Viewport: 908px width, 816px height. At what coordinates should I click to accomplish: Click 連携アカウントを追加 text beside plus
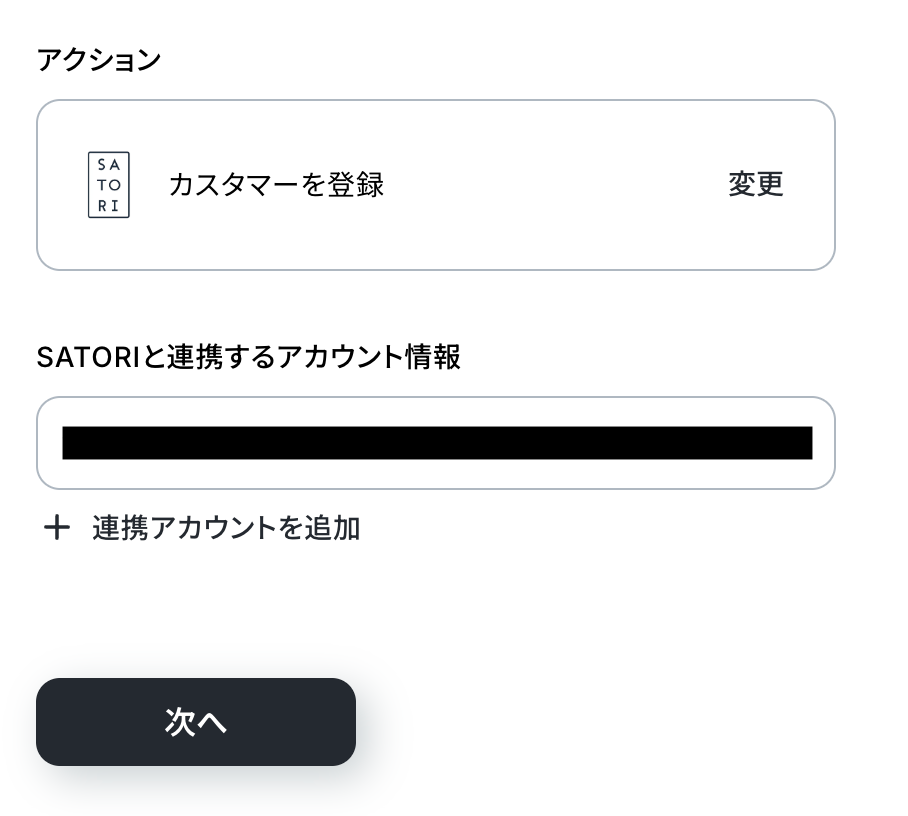pyautogui.click(x=226, y=528)
